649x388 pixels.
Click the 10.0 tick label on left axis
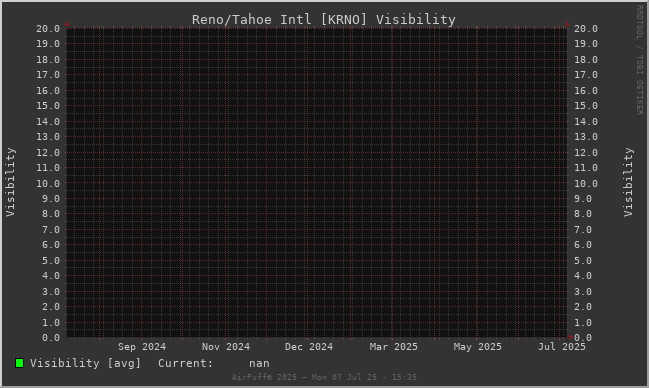pos(48,183)
